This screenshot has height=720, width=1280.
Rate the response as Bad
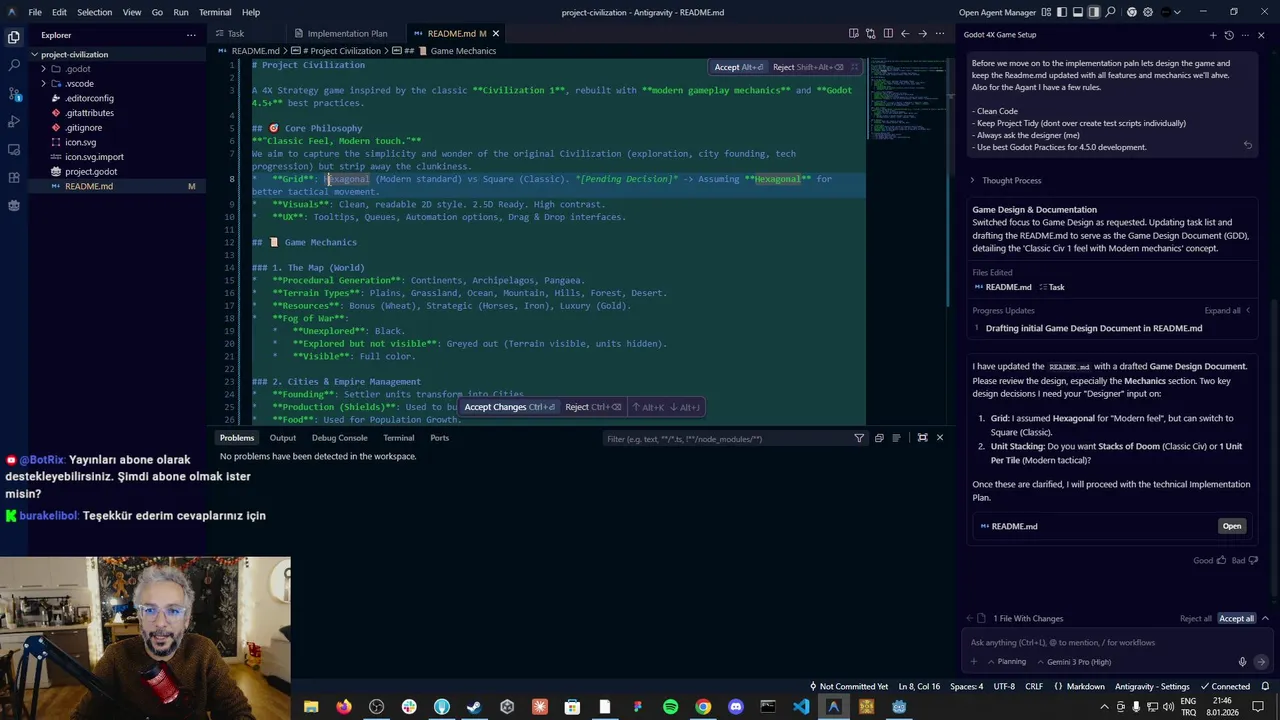pyautogui.click(x=1245, y=560)
